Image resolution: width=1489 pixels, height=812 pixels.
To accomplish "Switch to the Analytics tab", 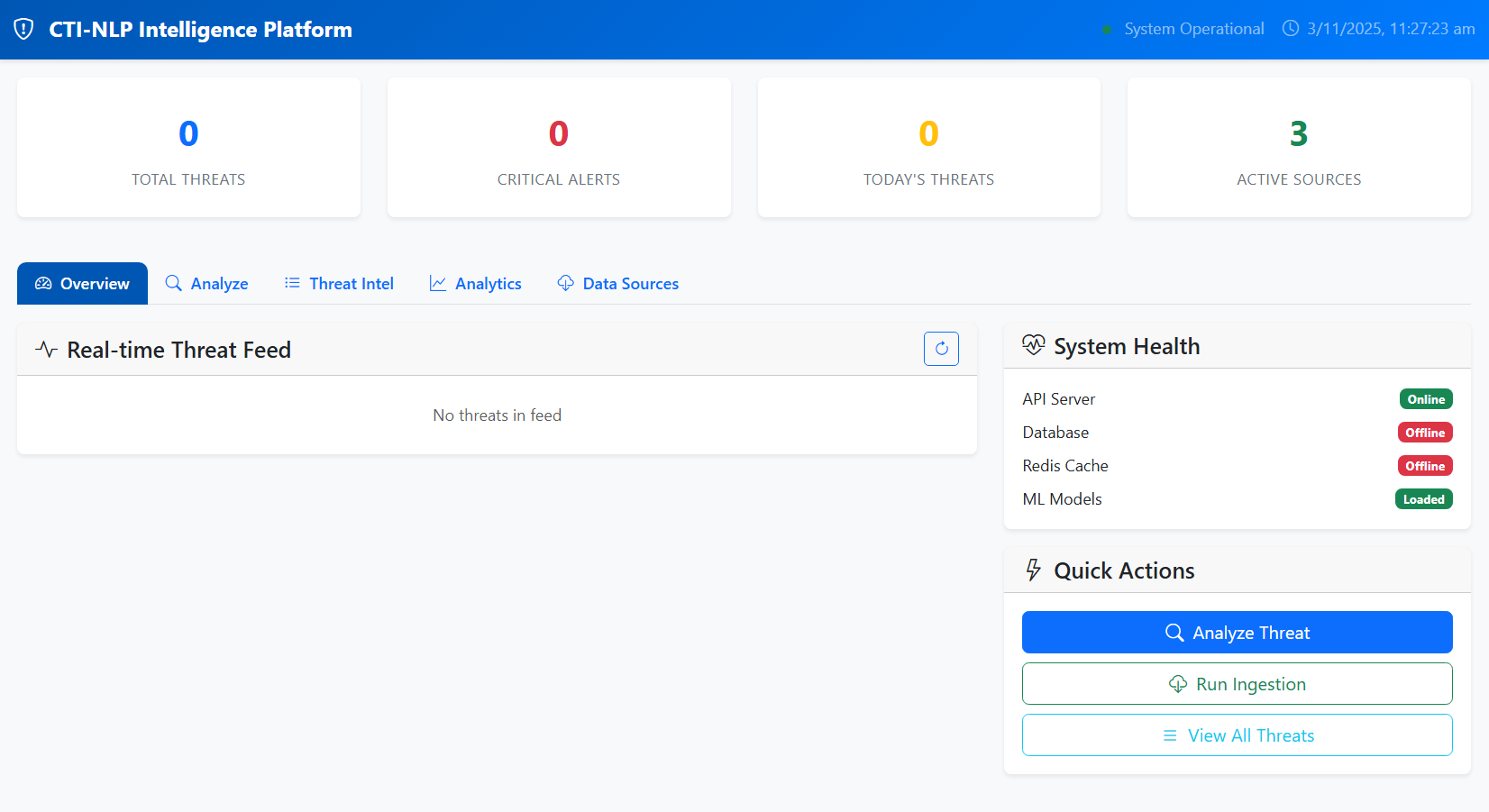I will [475, 284].
